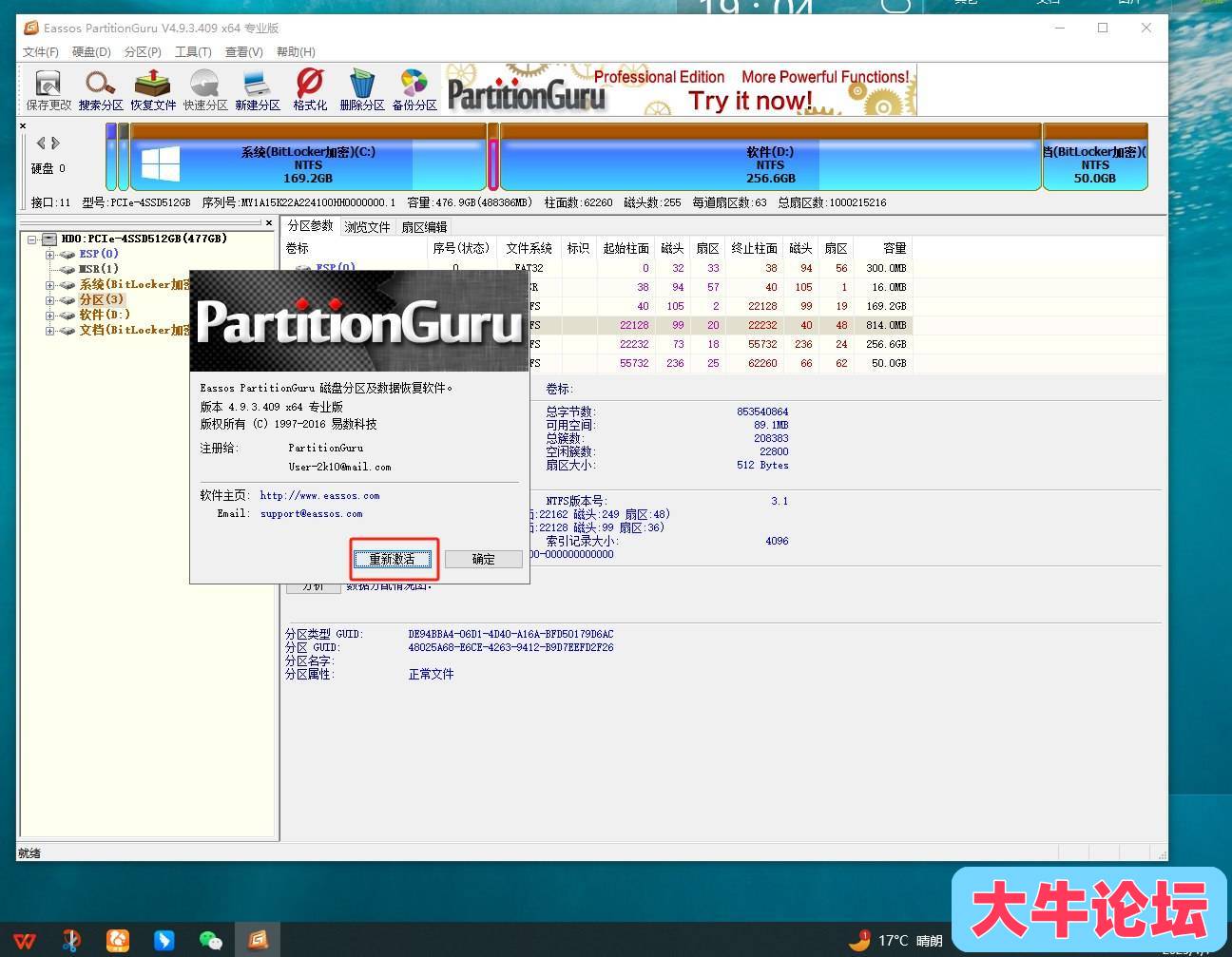The image size is (1232, 957).
Task: Switch to the 浏览文件 tab
Action: pyautogui.click(x=367, y=227)
